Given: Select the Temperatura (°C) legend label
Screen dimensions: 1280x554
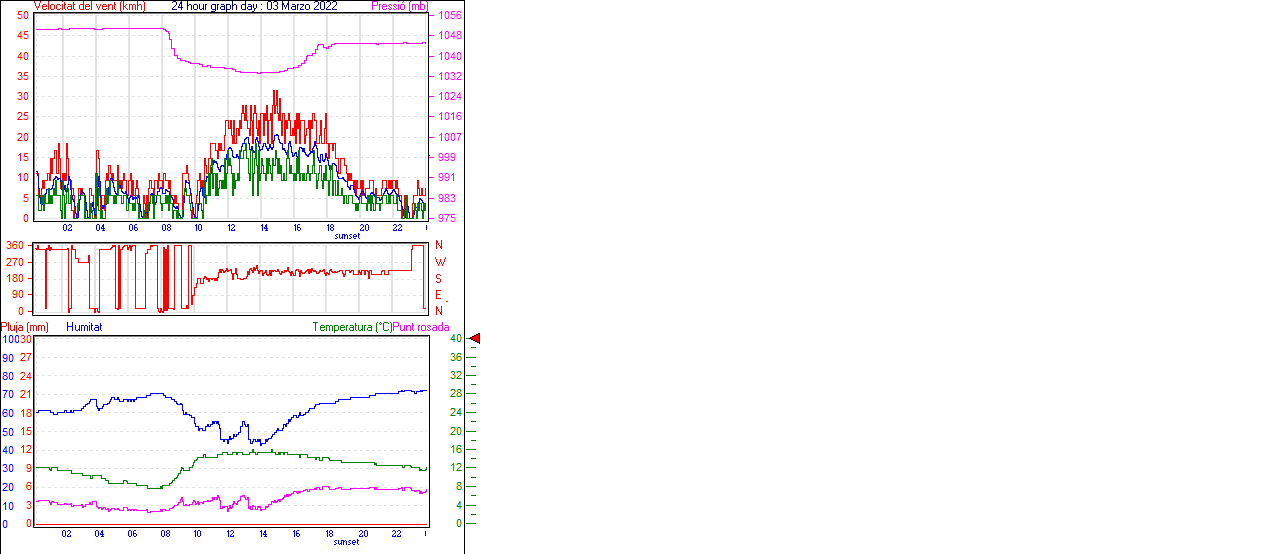Looking at the screenshot, I should [x=352, y=327].
